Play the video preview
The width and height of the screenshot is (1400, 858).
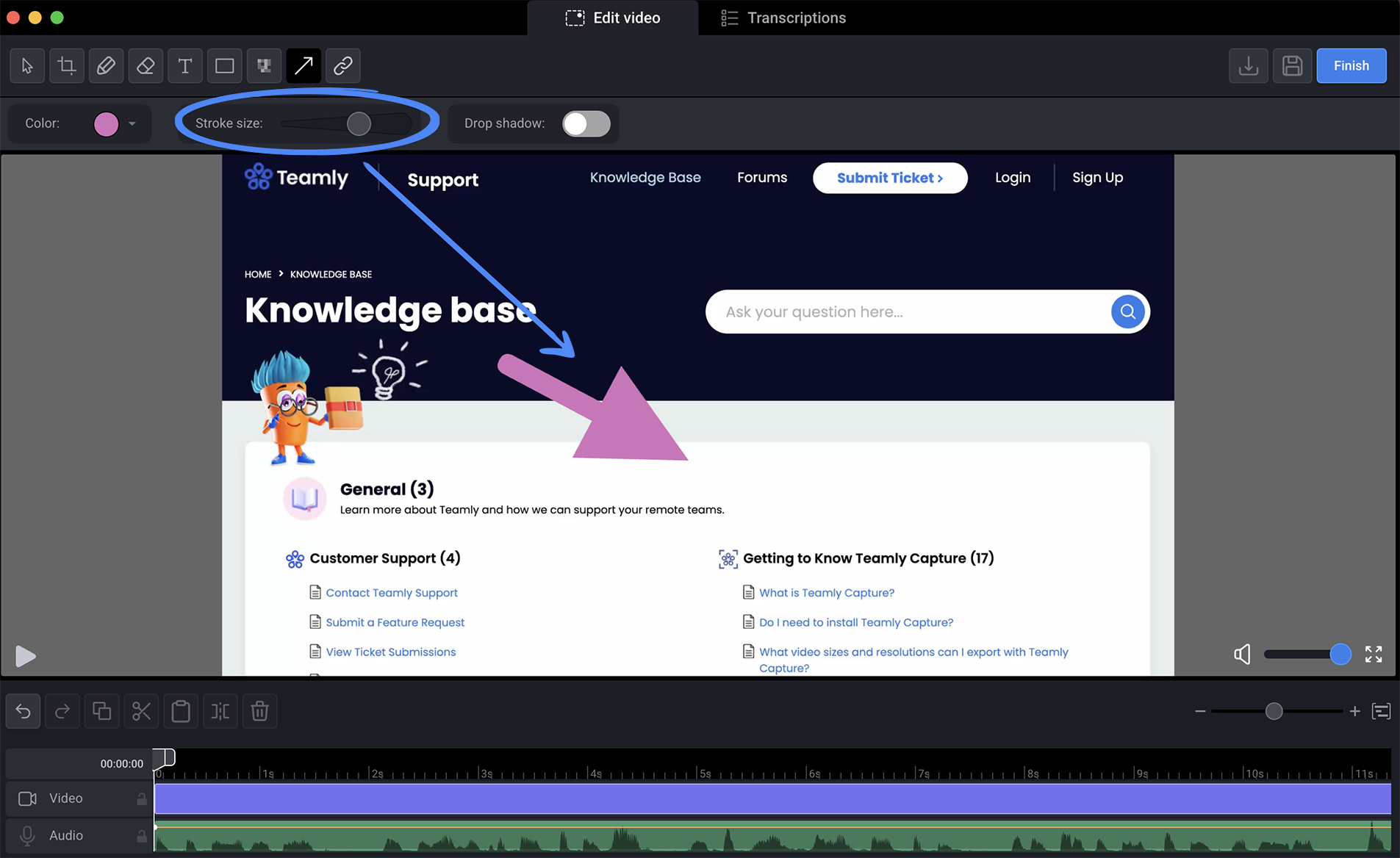pos(25,656)
